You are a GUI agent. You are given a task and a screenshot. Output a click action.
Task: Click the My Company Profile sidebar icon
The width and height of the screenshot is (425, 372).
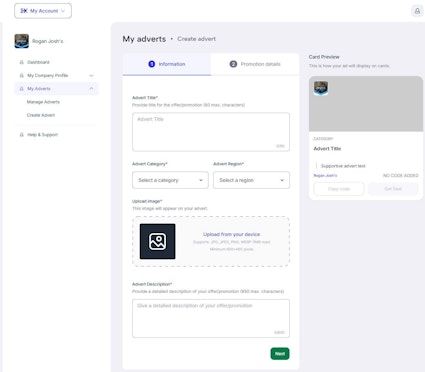point(22,76)
